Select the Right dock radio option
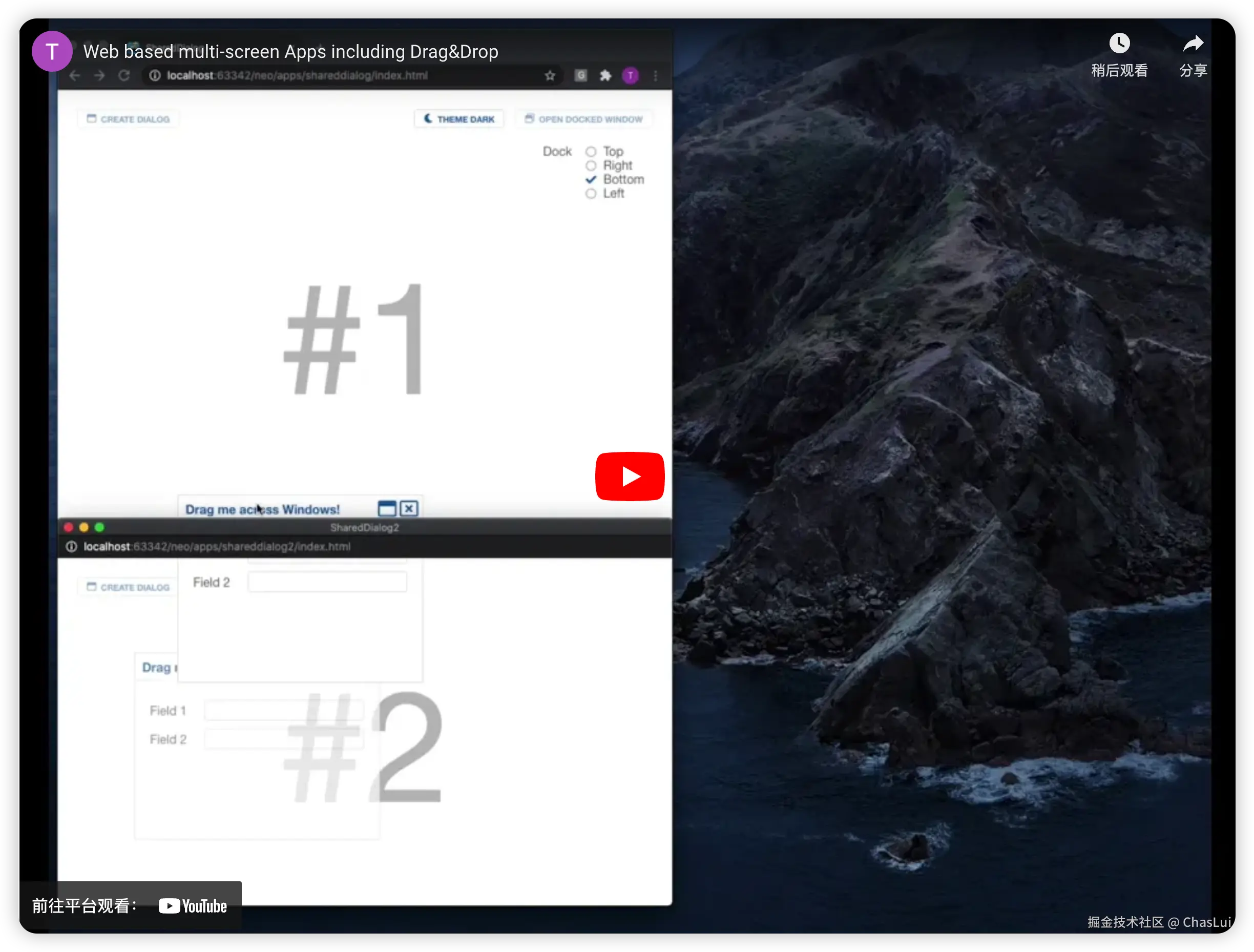 tap(591, 165)
